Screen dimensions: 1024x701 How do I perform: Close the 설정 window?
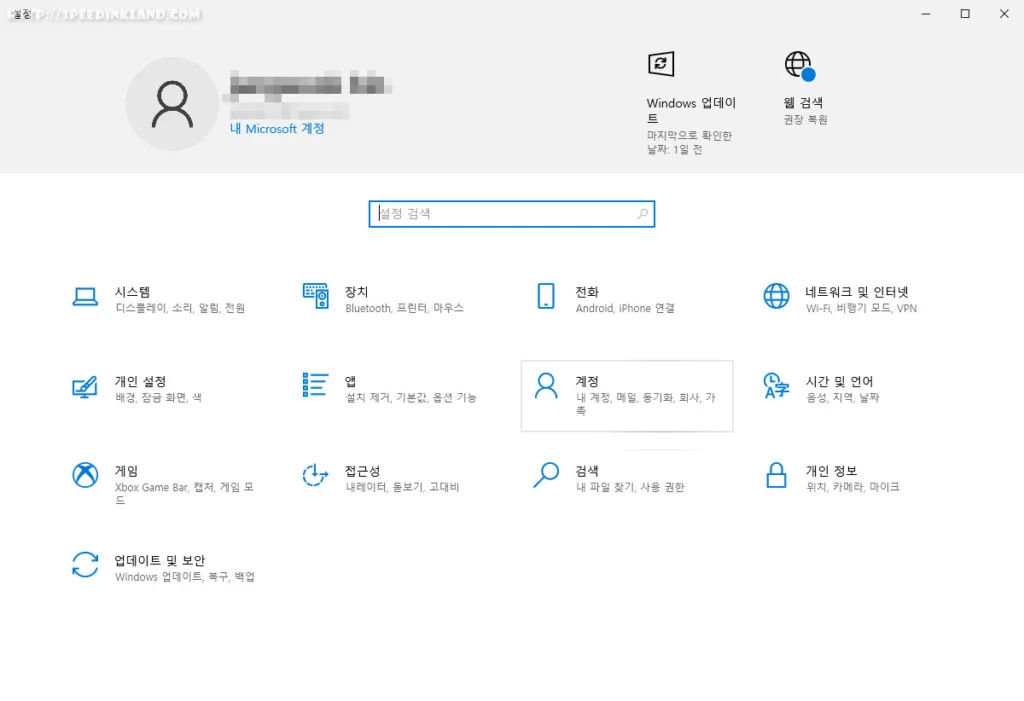coord(1004,14)
